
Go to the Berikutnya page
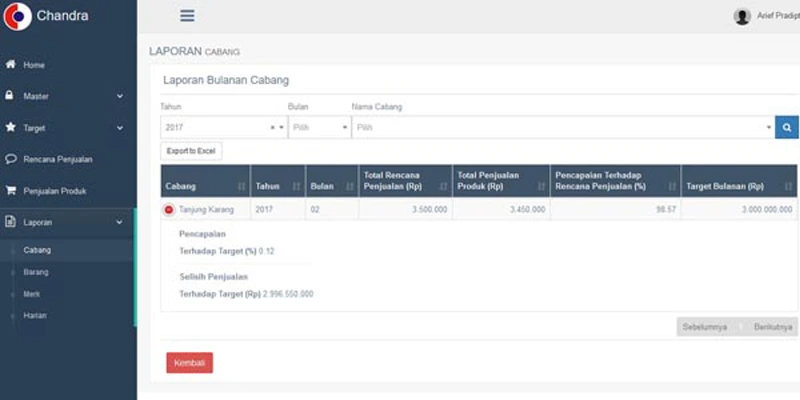(x=773, y=327)
